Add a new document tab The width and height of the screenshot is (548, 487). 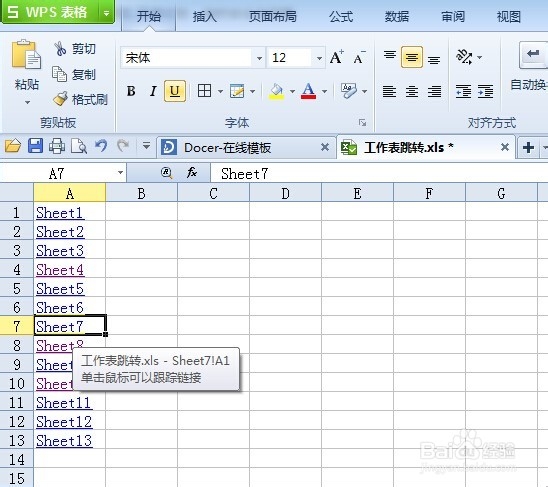pos(528,148)
